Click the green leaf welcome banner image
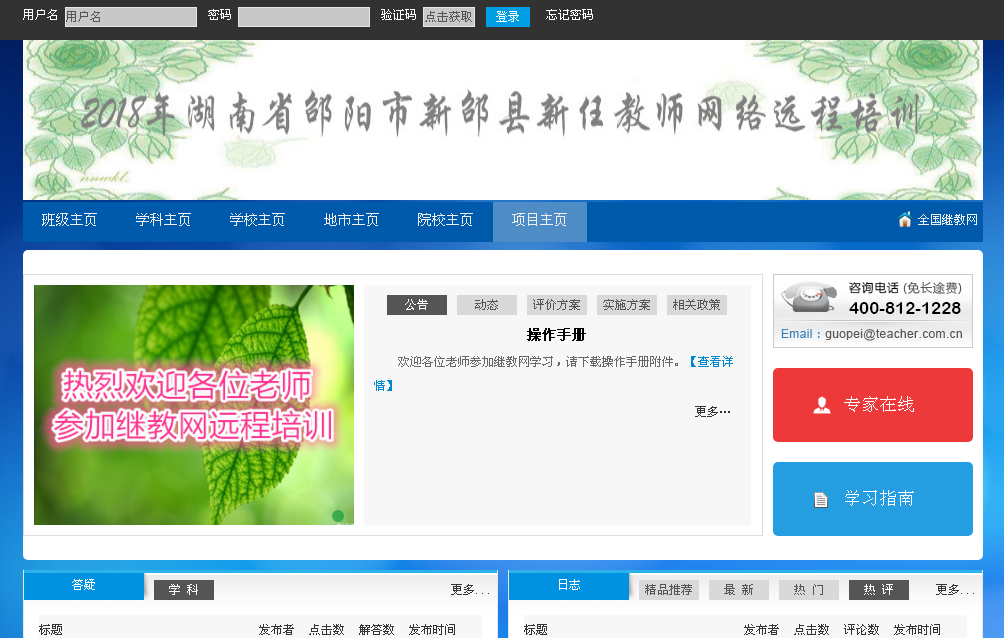This screenshot has height=638, width=1004. [194, 405]
